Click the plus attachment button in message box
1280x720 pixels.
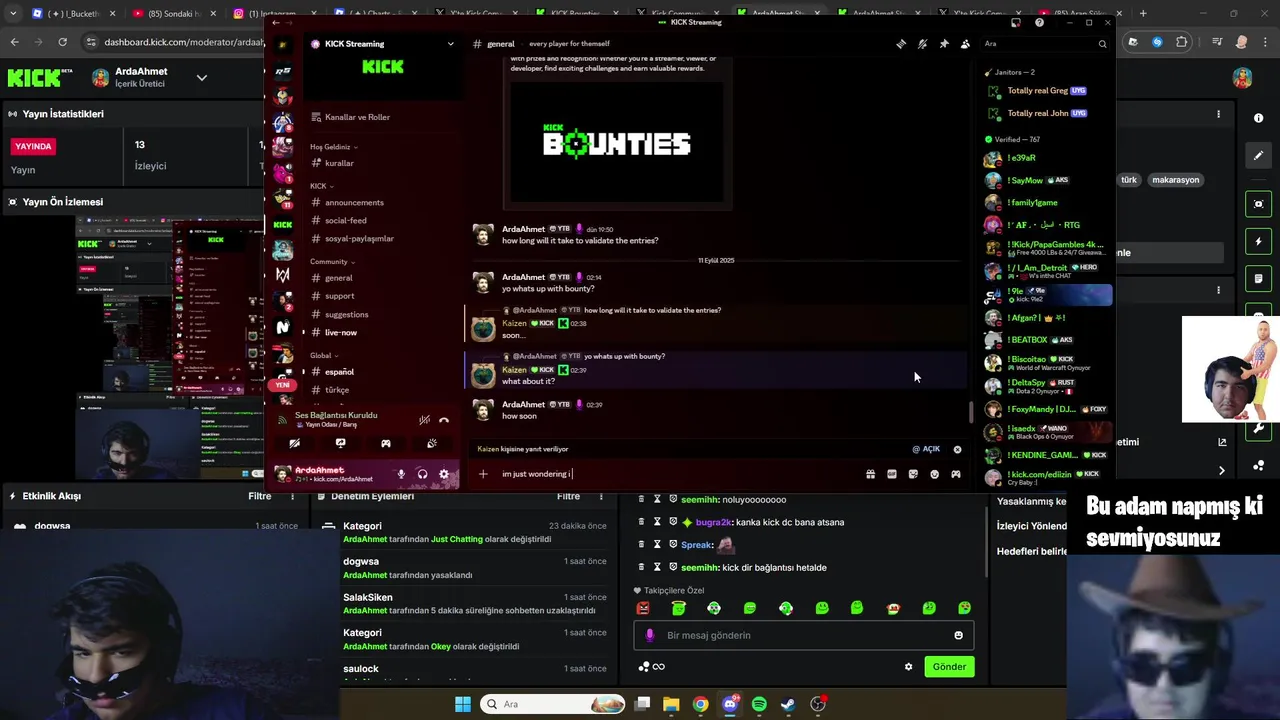coord(483,474)
